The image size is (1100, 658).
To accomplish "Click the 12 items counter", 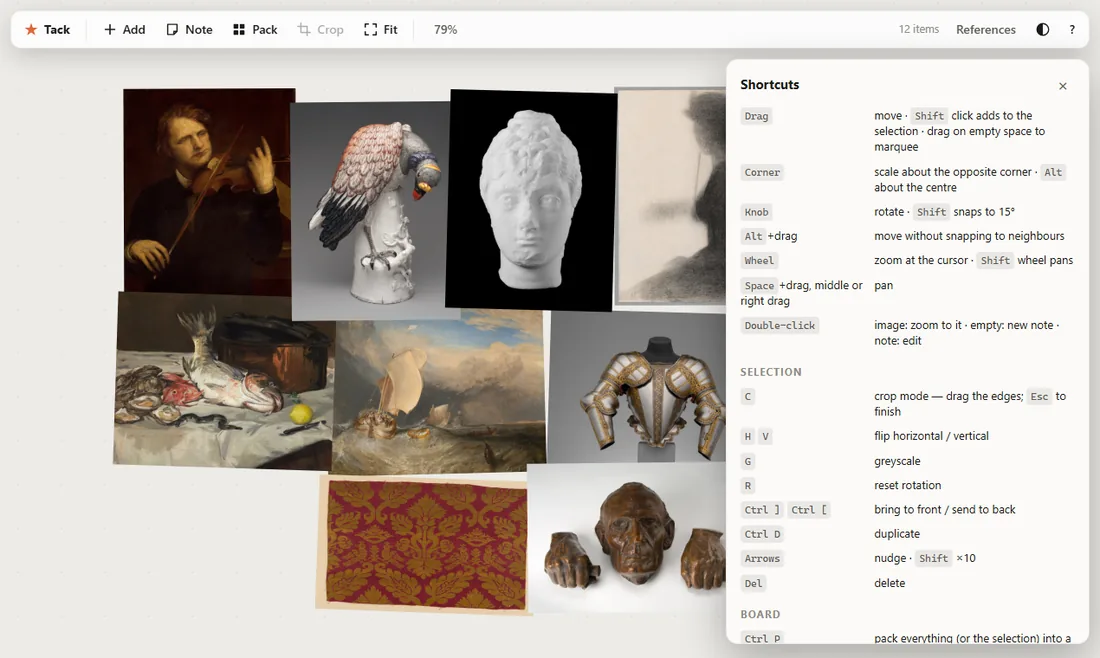I will click(x=919, y=29).
